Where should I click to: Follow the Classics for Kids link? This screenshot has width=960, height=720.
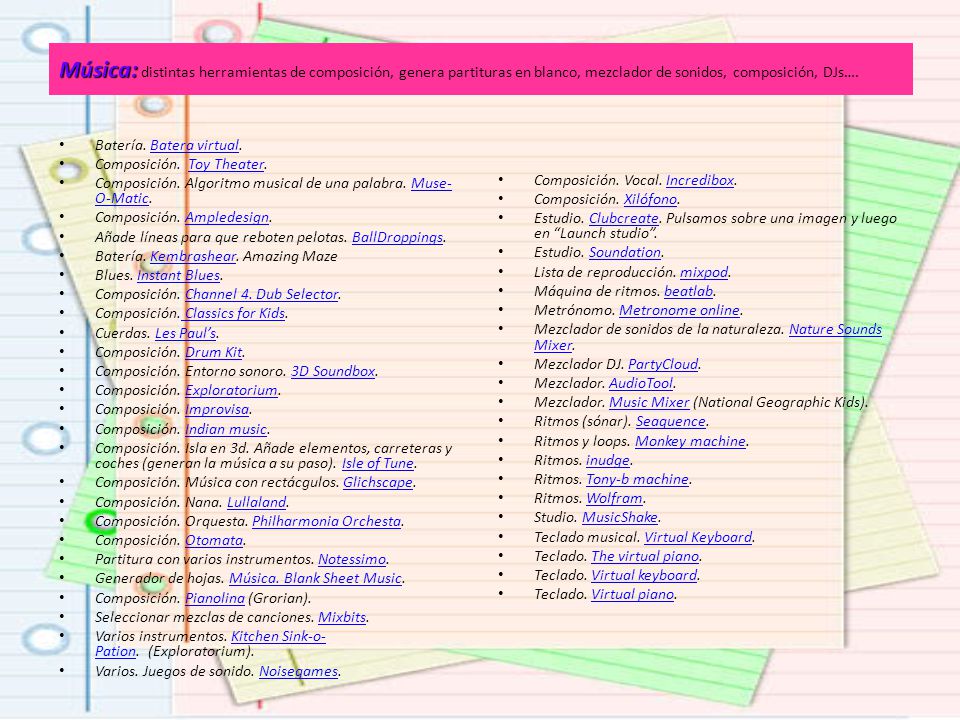[235, 313]
